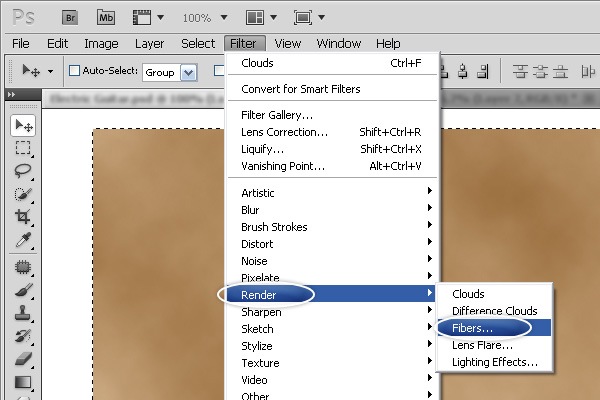600x400 pixels.
Task: Select the Brush tool
Action: tap(23, 290)
